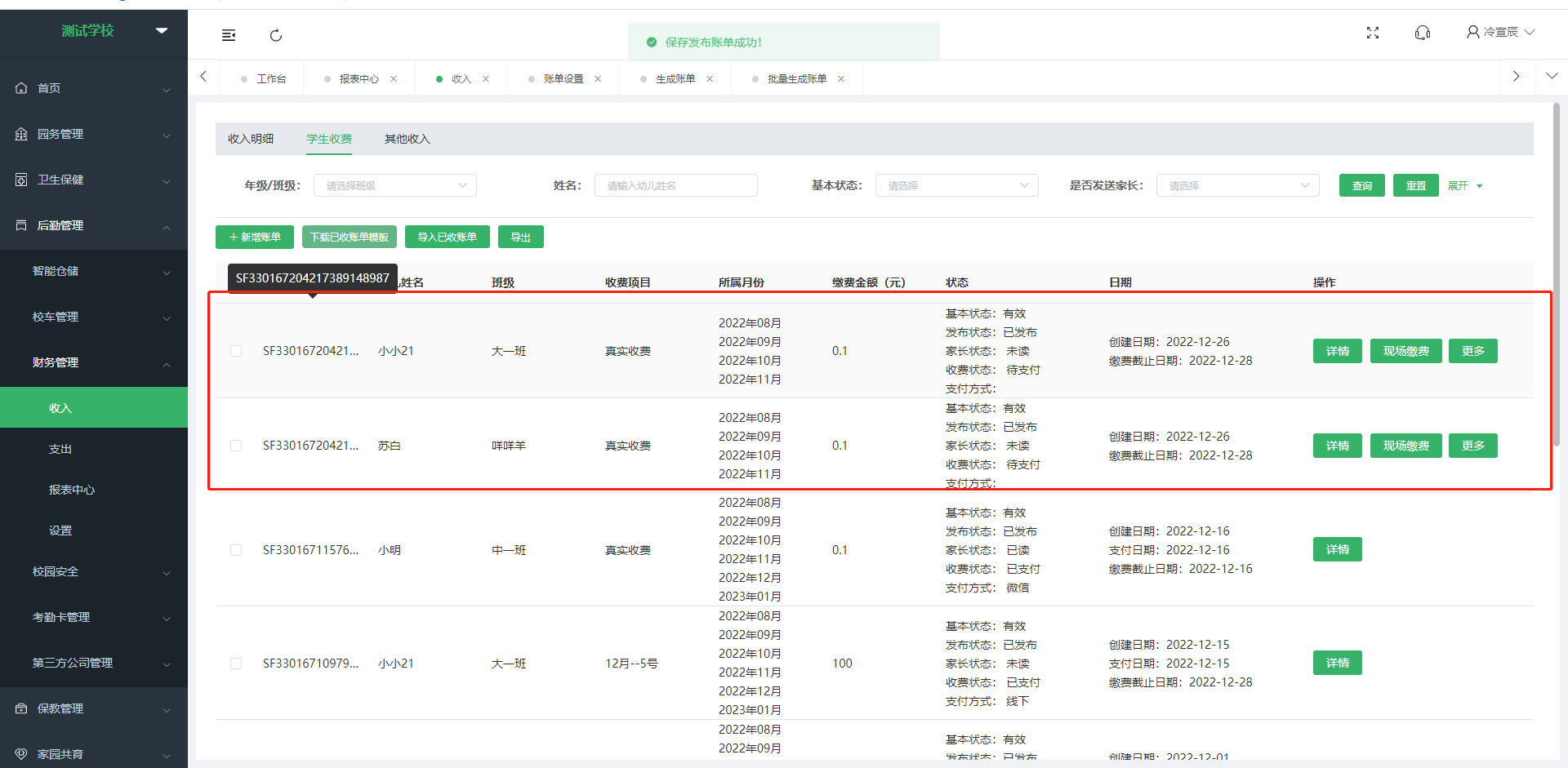Select the 学生收费 sub-tab
The height and width of the screenshot is (768, 1568).
coord(329,139)
